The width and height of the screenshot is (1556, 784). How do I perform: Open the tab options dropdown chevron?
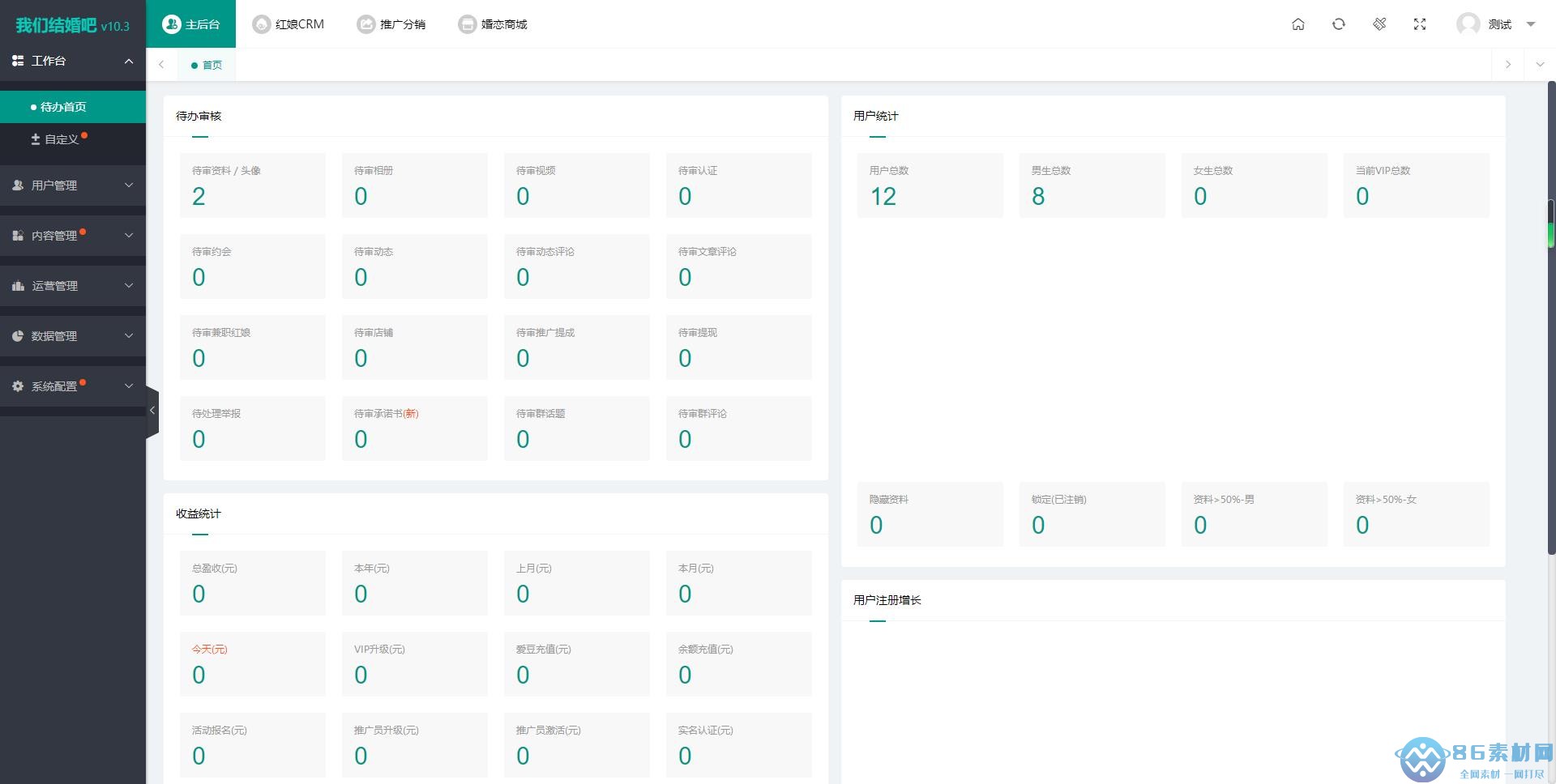pos(1540,65)
